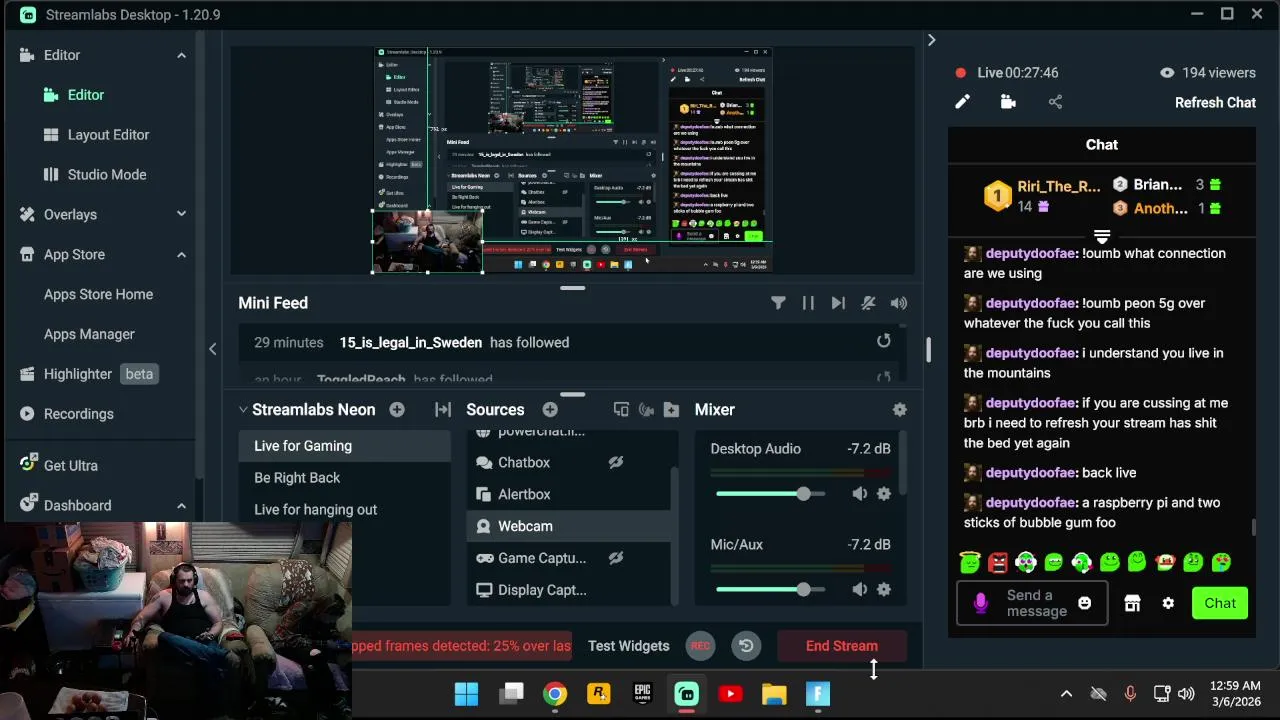Open Mixer advanced audio settings gear
This screenshot has width=1280, height=720.
[x=899, y=410]
